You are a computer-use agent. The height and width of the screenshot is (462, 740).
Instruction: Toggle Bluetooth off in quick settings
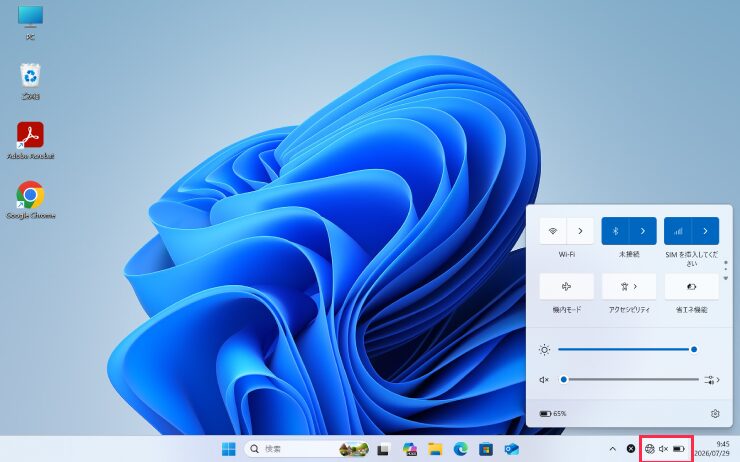click(615, 231)
